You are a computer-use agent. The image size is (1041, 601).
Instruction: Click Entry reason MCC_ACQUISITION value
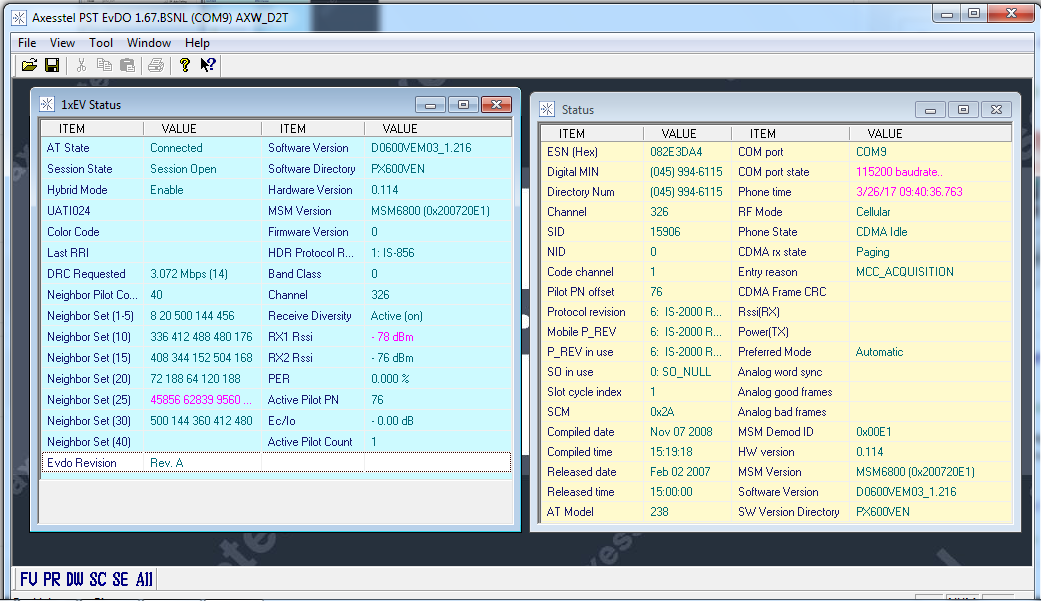905,272
